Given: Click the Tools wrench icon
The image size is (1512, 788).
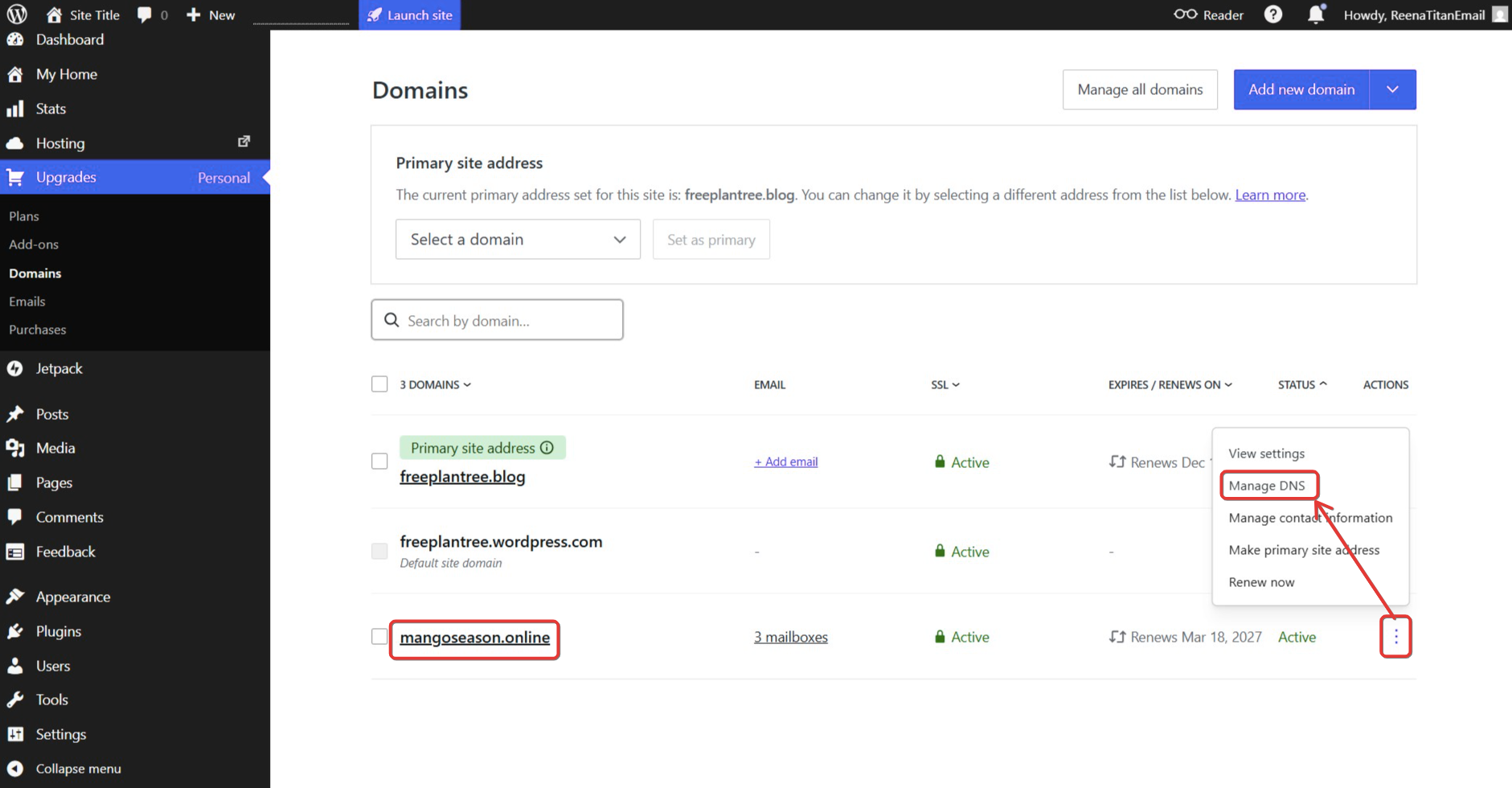Looking at the screenshot, I should tap(15, 700).
